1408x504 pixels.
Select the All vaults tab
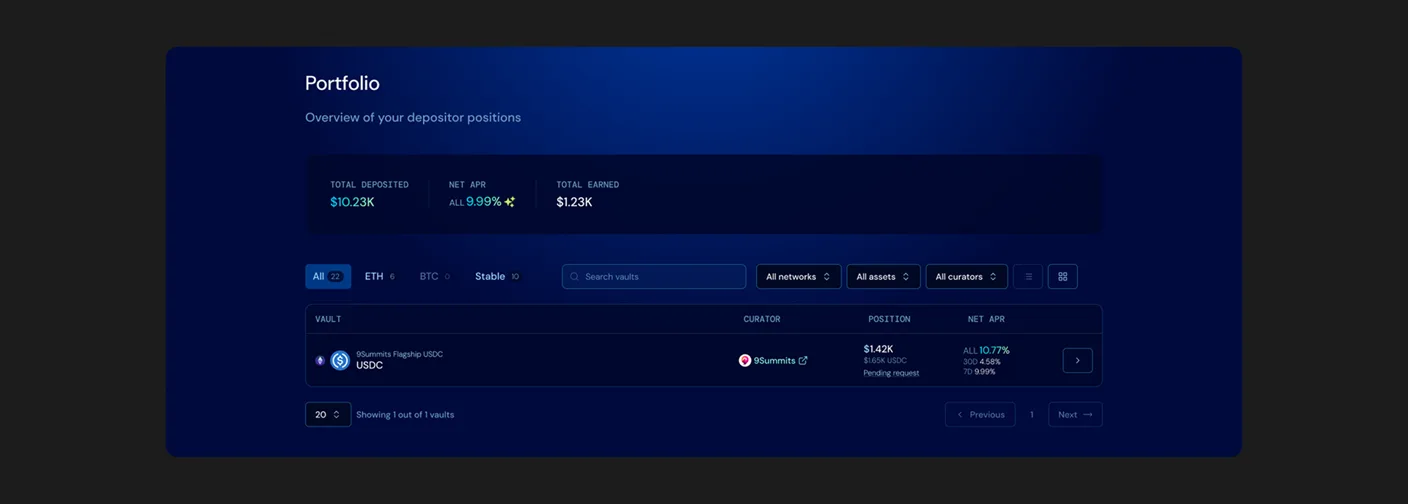[x=328, y=277]
